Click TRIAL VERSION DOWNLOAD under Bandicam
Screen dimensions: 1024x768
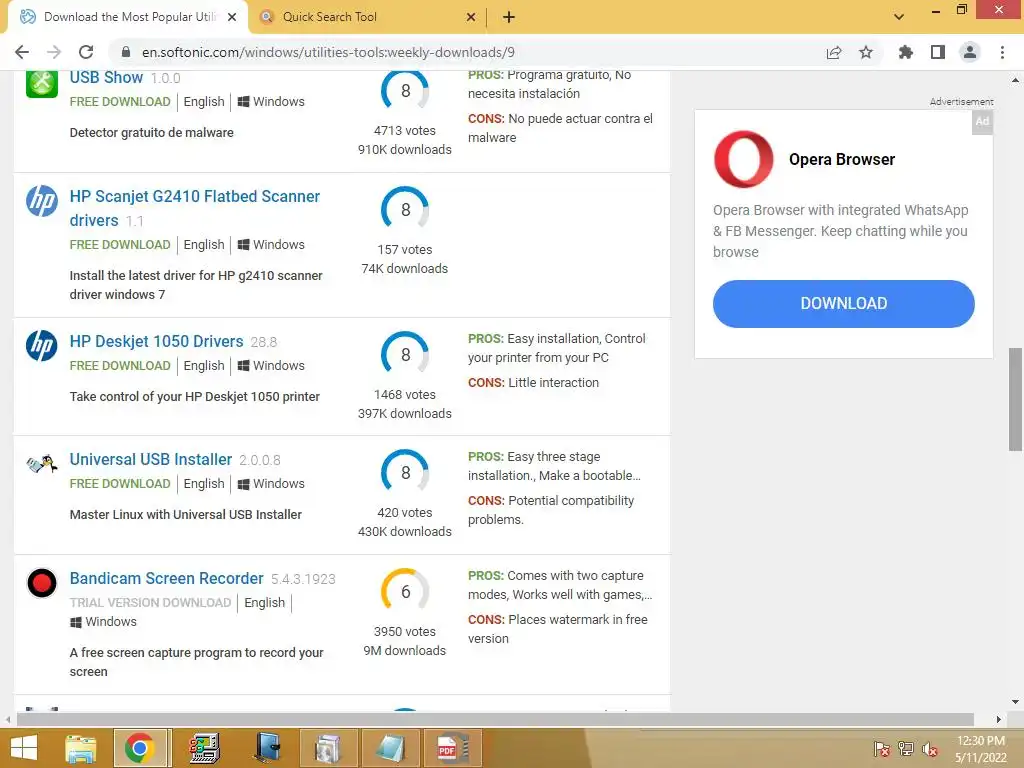click(150, 603)
